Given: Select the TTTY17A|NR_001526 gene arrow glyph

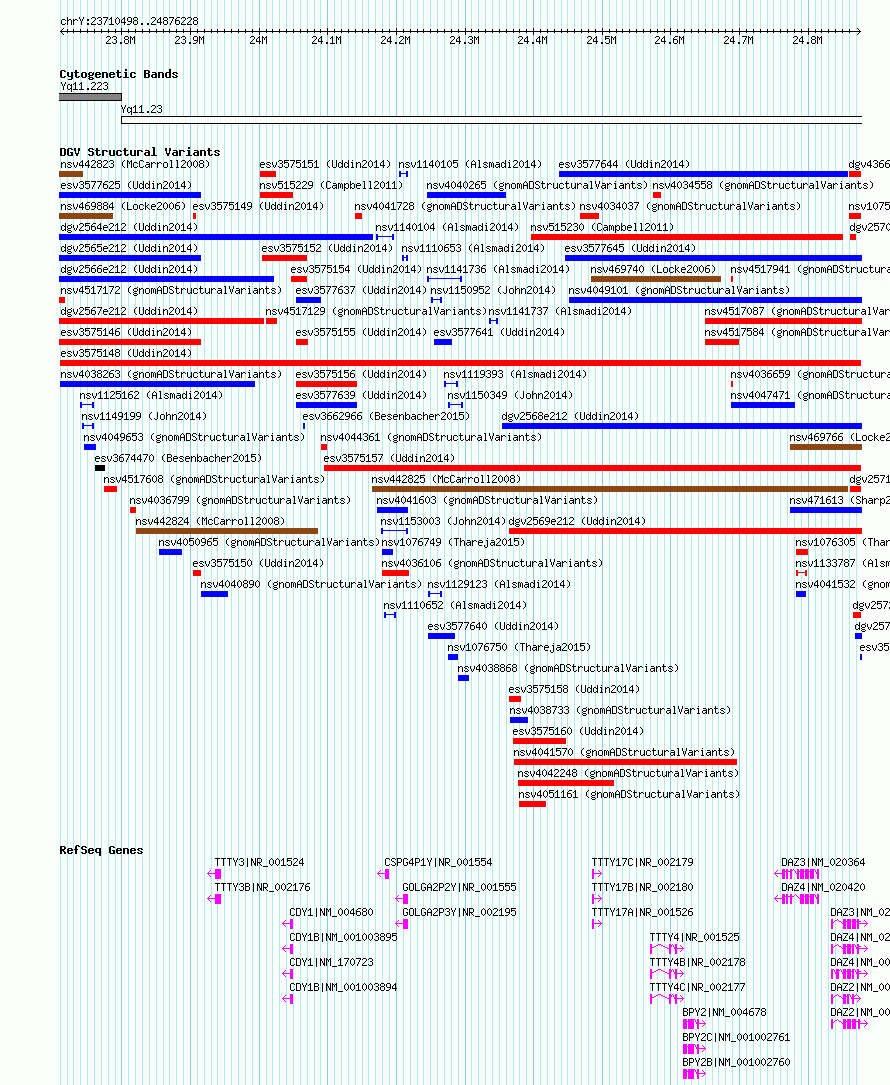Looking at the screenshot, I should 597,924.
